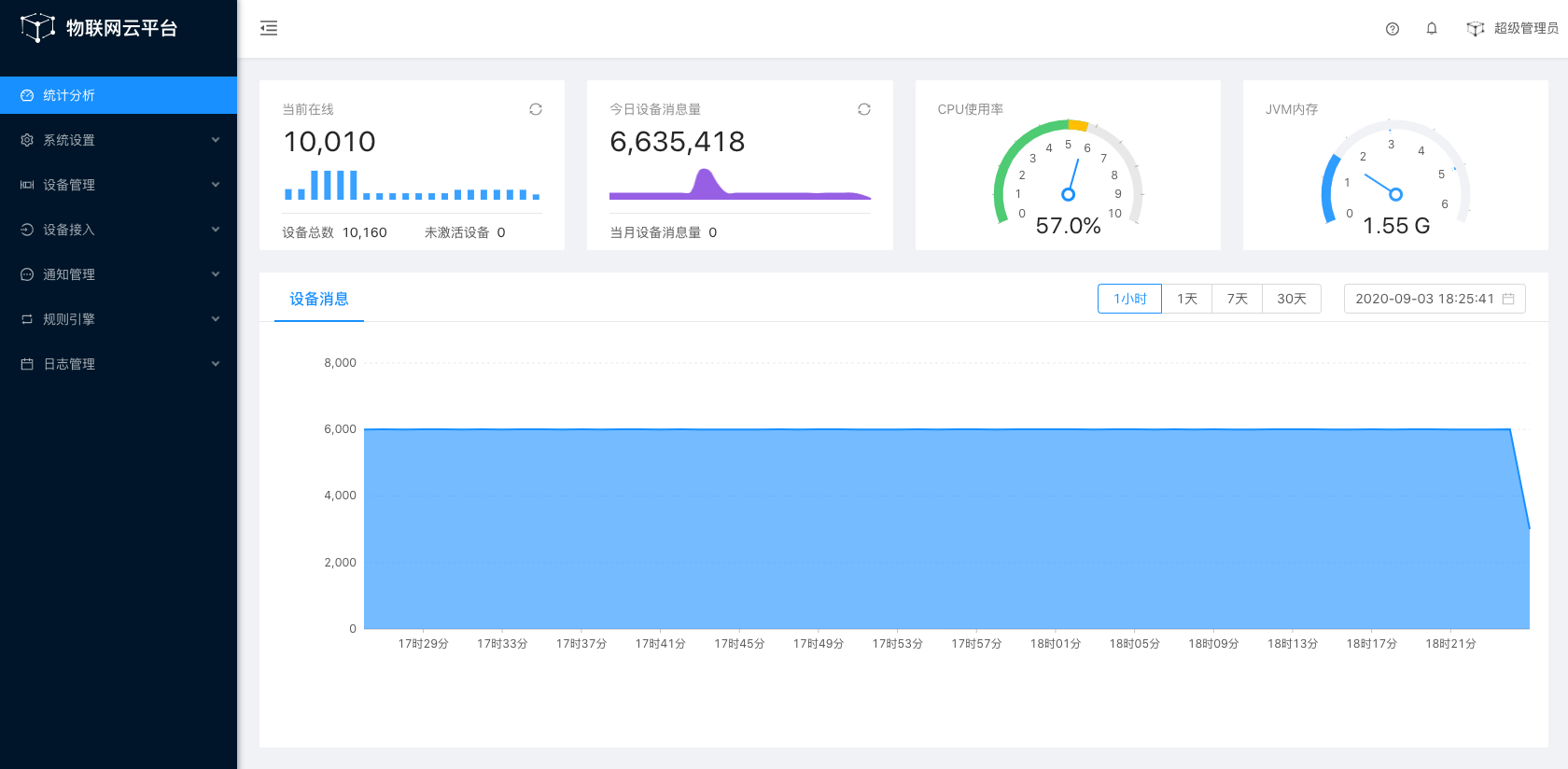Click the 日志管理 calendar icon
The image size is (1568, 769).
[27, 364]
